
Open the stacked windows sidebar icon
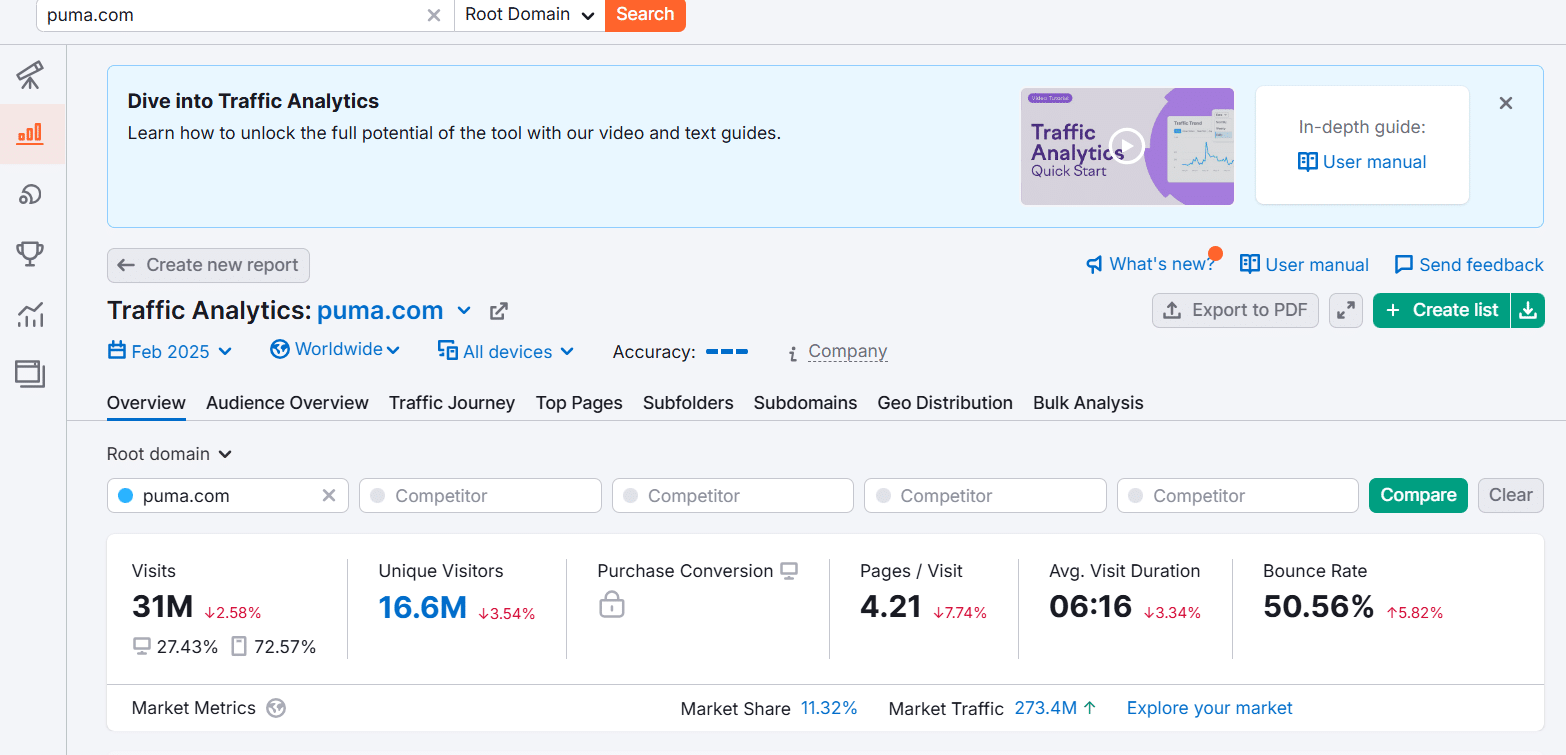point(30,374)
